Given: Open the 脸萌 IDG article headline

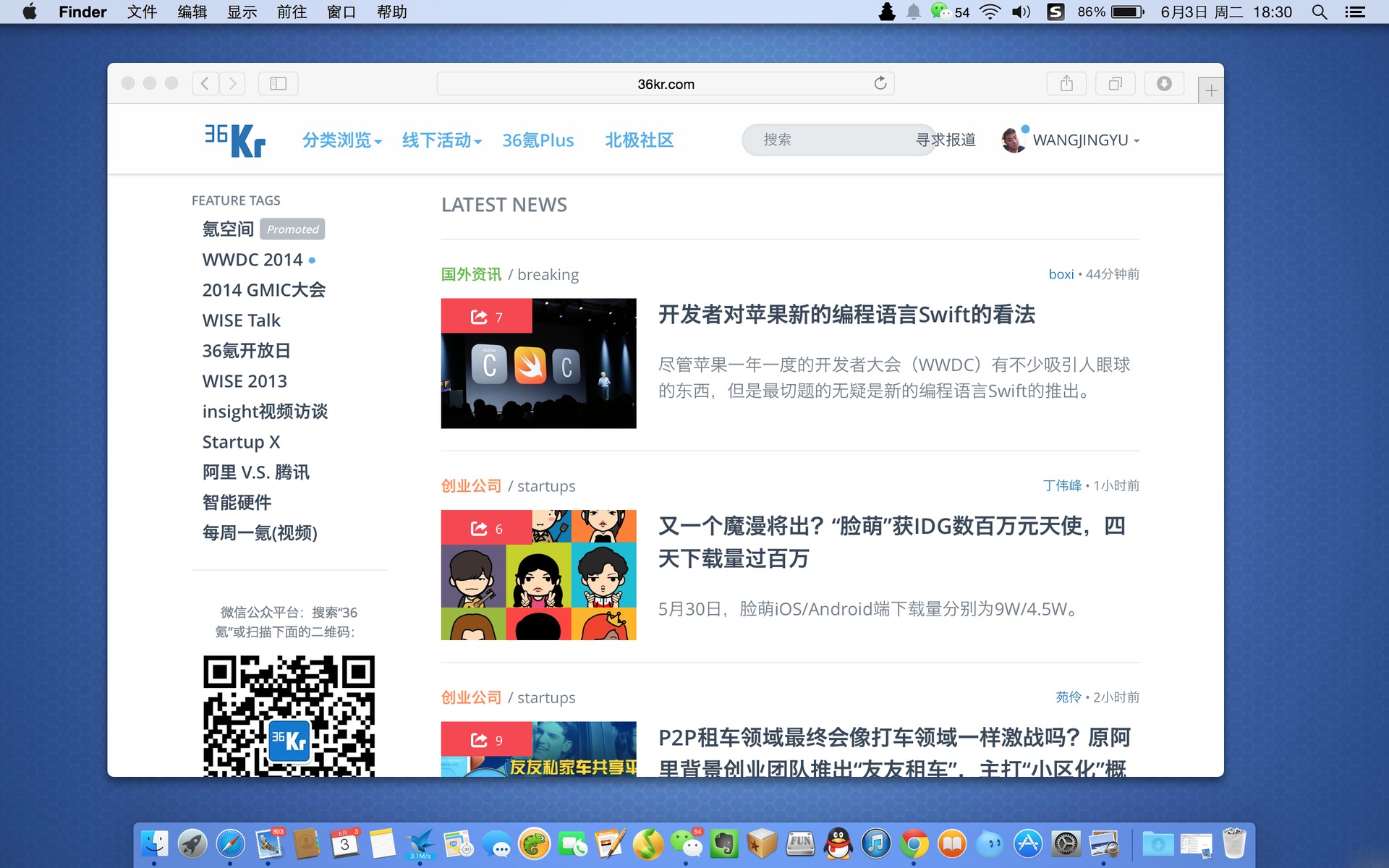Looking at the screenshot, I should tap(891, 542).
